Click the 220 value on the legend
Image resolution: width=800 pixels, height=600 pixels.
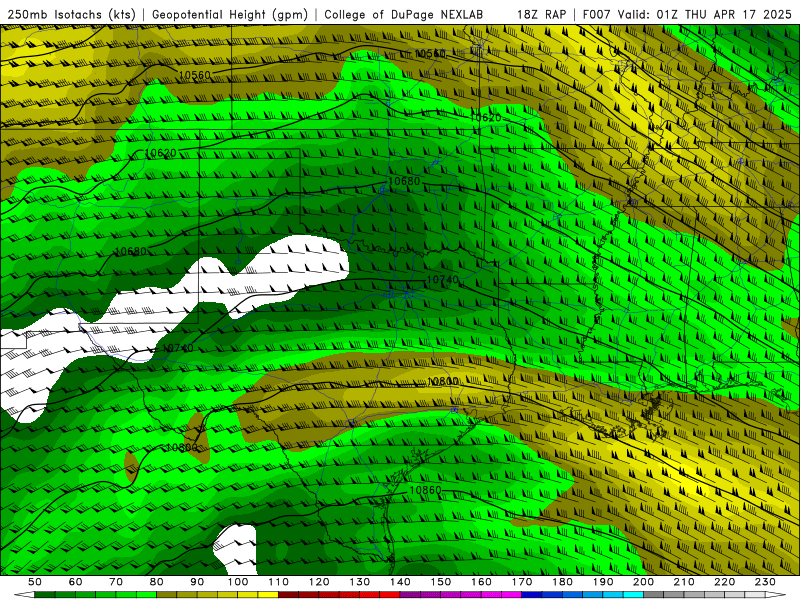point(724,582)
